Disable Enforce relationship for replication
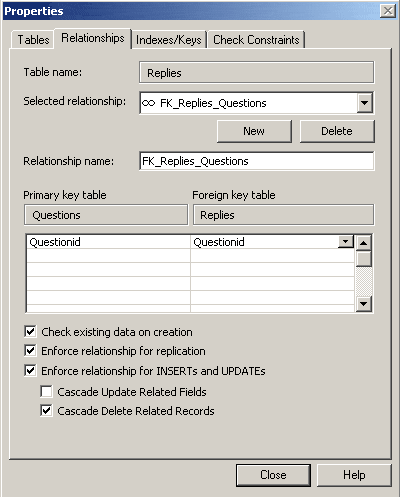Viewport: 400px width, 497px height. 30,351
